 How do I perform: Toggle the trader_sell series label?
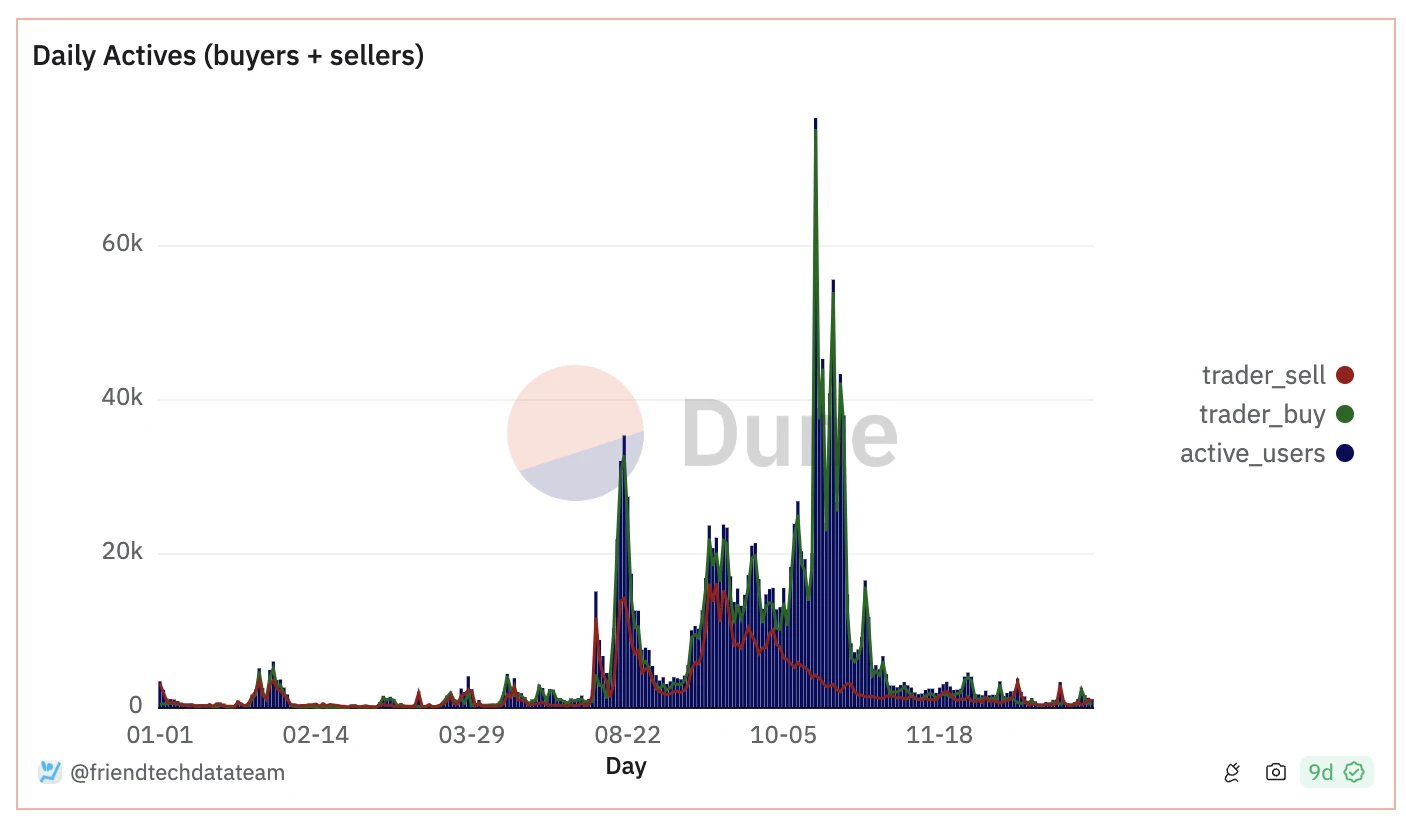click(1263, 376)
